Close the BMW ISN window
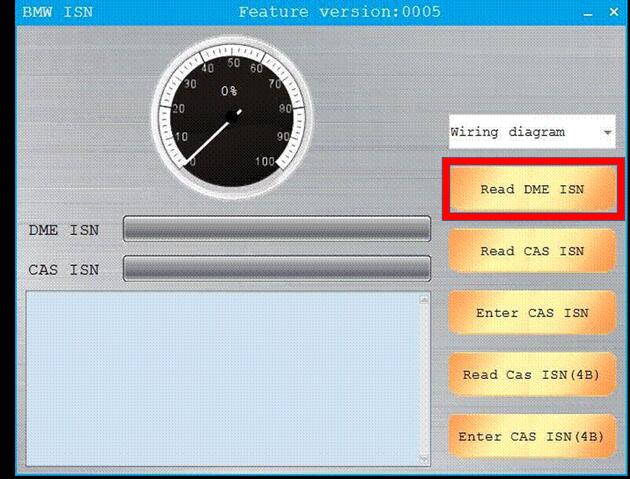The height and width of the screenshot is (479, 630). tap(614, 12)
